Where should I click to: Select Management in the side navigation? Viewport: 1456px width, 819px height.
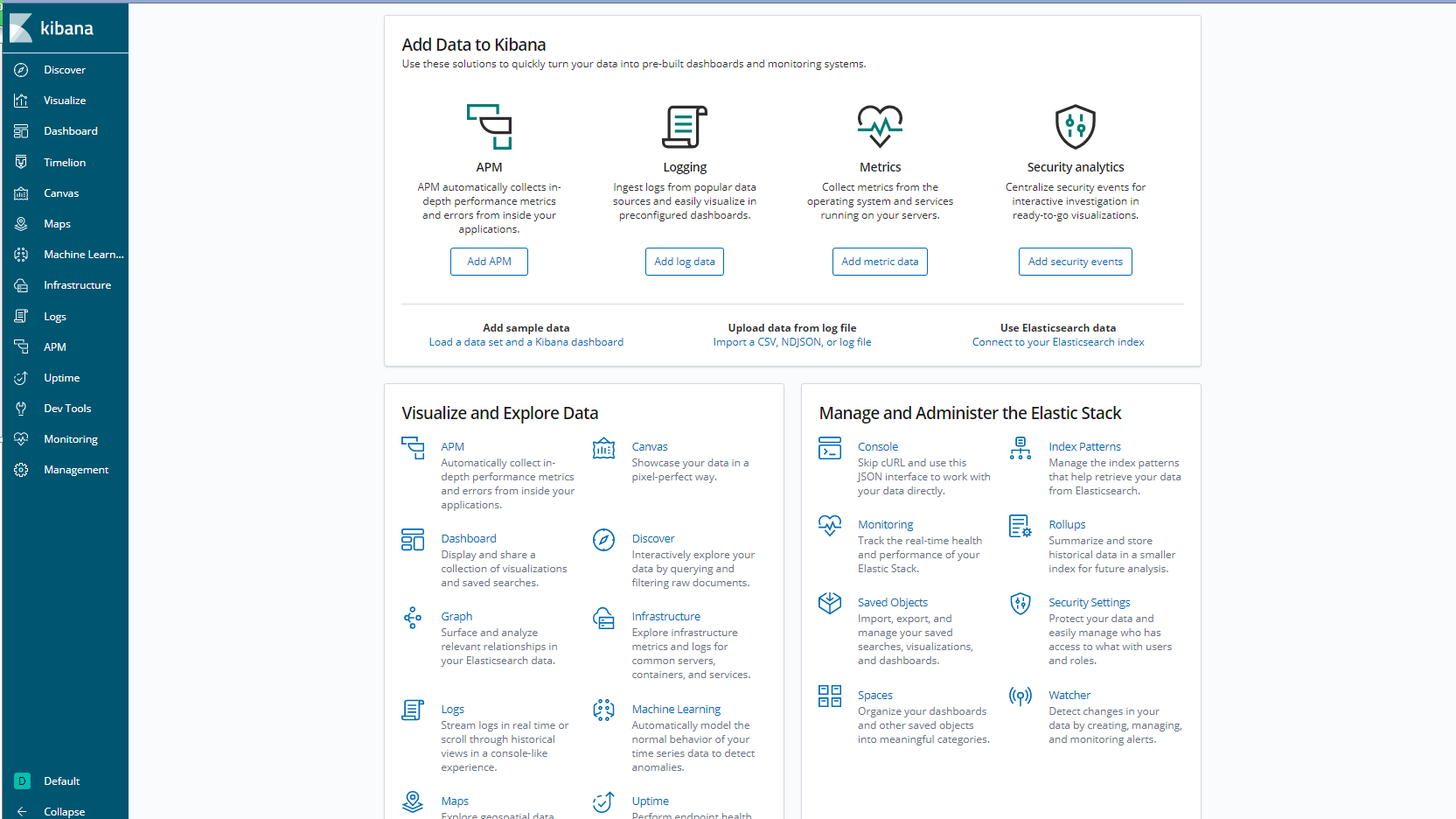click(76, 470)
